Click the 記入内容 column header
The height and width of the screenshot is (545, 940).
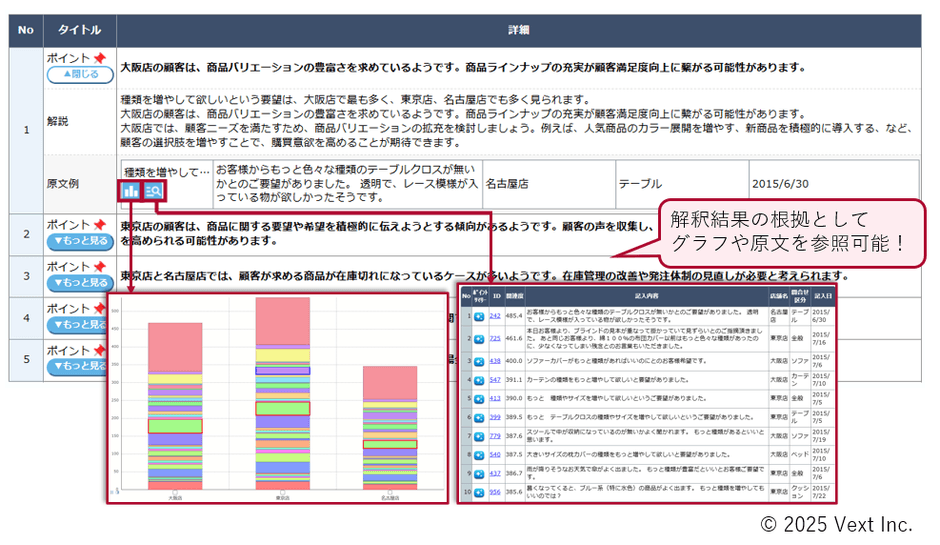[x=648, y=296]
